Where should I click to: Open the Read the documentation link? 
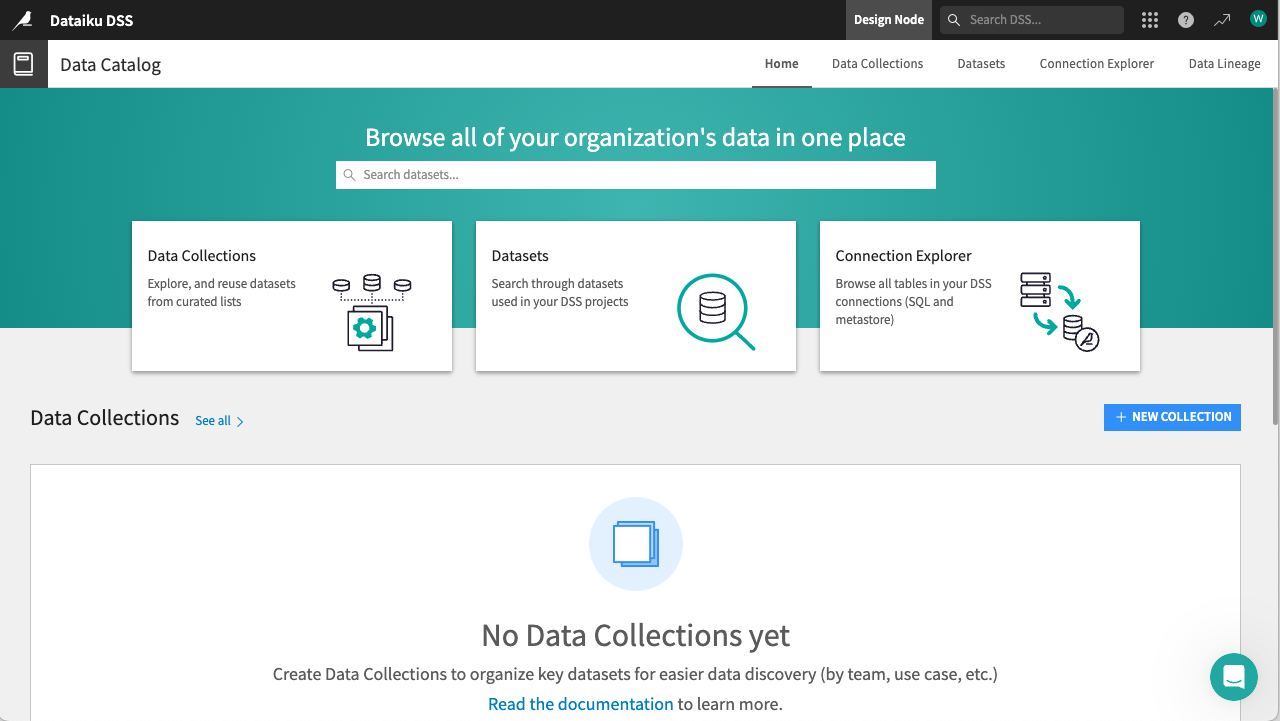(581, 704)
